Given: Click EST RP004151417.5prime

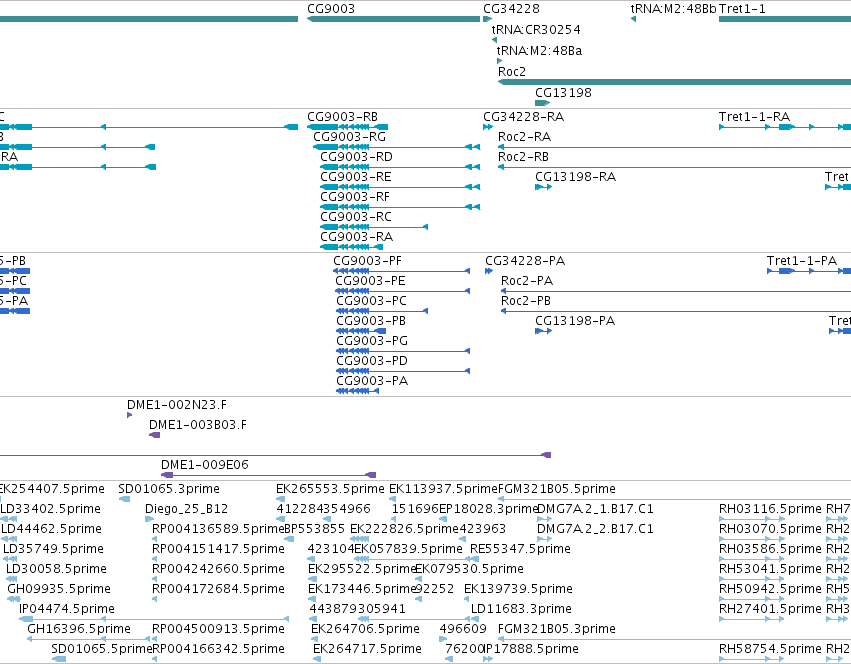Looking at the screenshot, I should tap(155, 559).
